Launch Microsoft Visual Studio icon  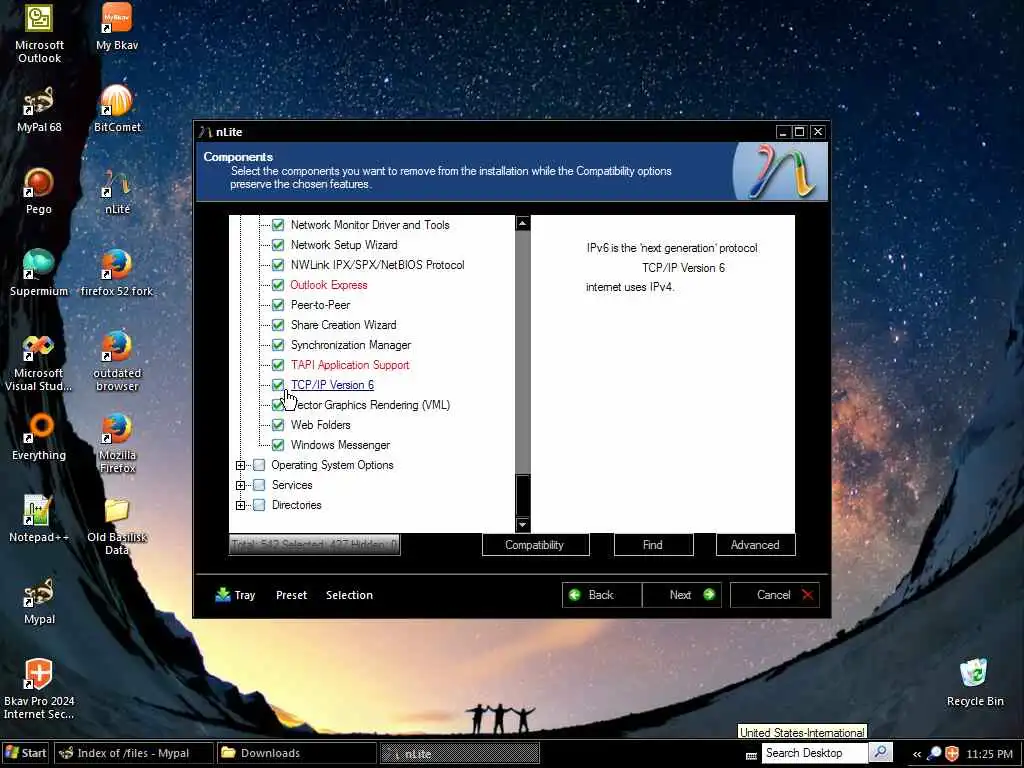coord(39,362)
